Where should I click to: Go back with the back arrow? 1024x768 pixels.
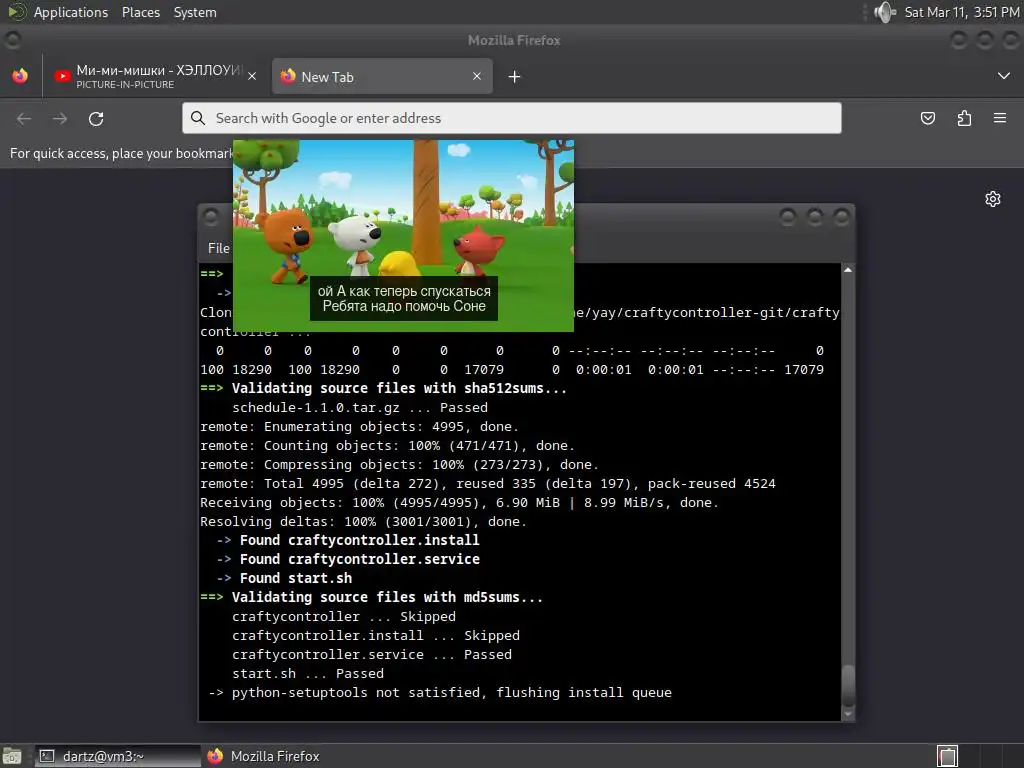tap(24, 119)
